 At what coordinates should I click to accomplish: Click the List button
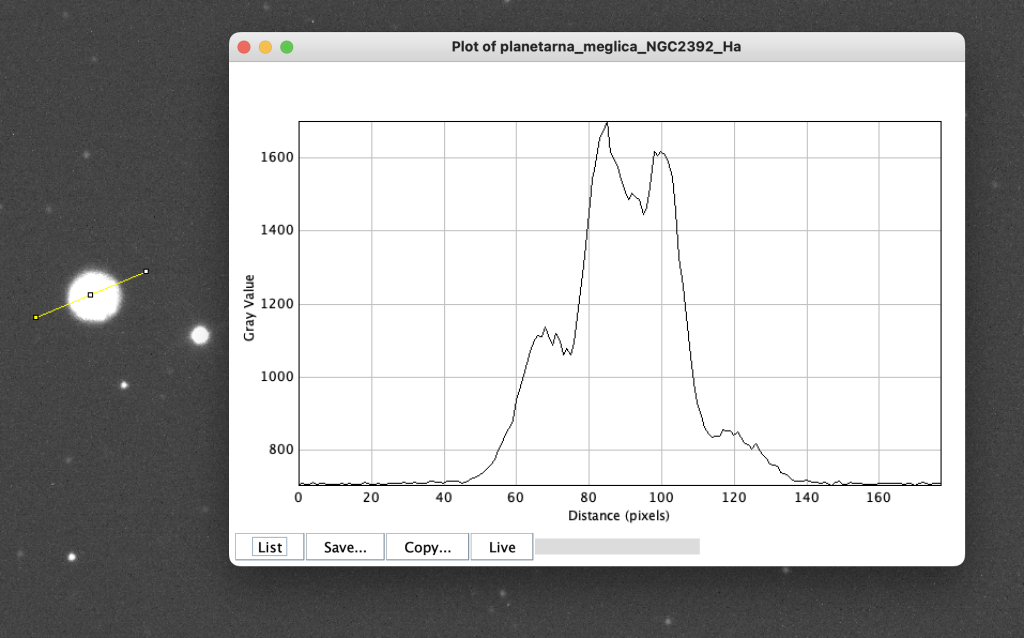click(269, 547)
